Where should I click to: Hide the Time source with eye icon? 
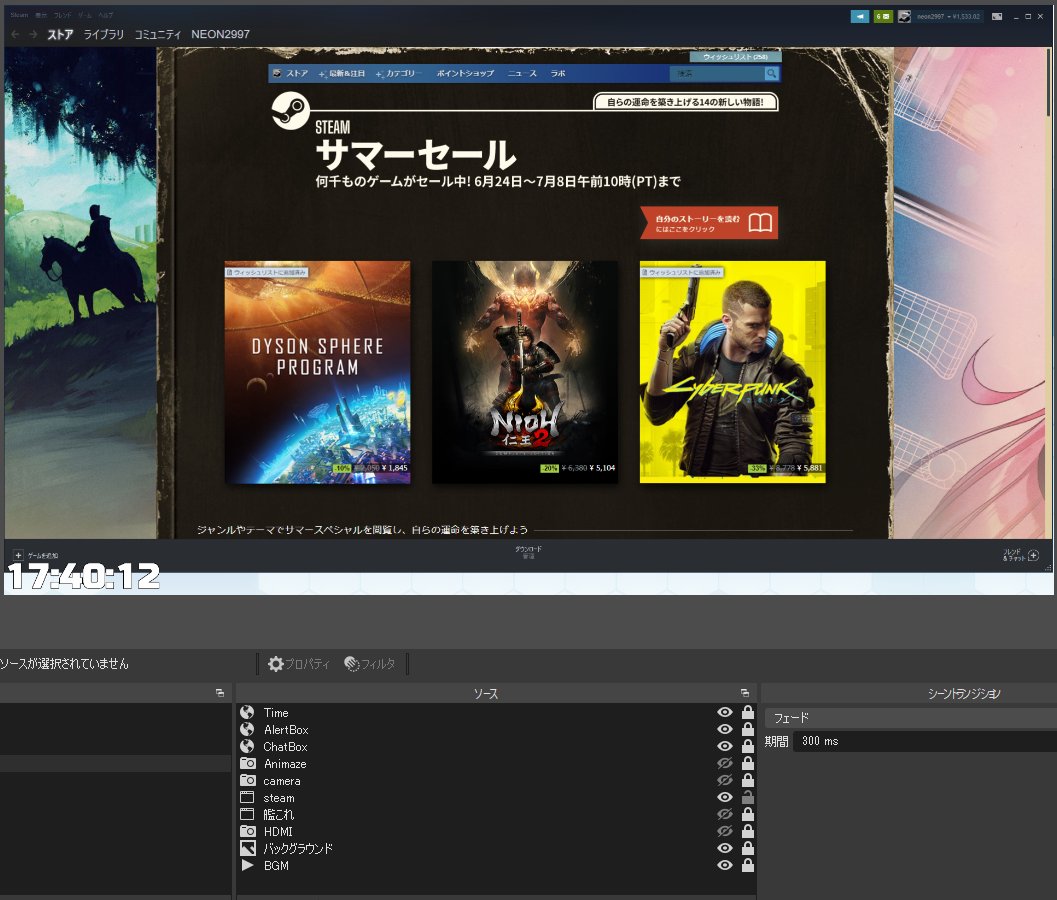[x=725, y=712]
